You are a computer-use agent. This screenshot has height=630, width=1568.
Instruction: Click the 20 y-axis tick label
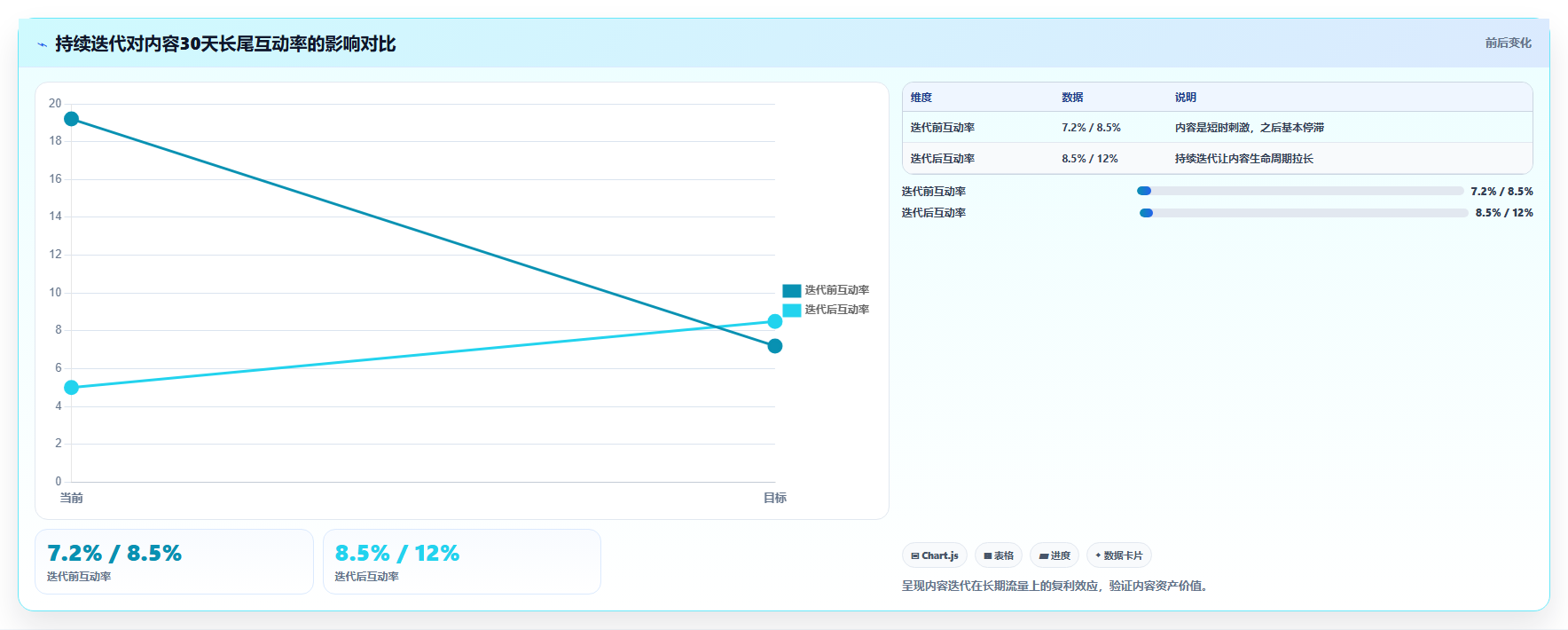pos(55,104)
